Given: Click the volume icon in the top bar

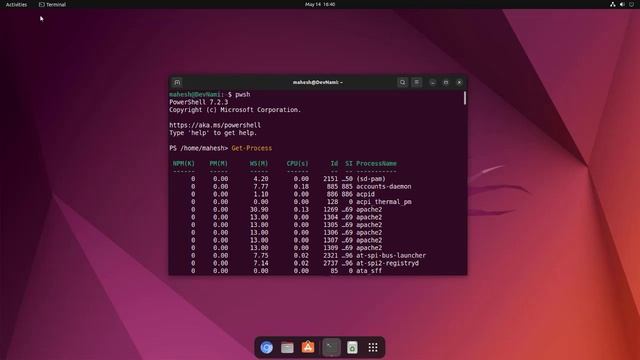Looking at the screenshot, I should 622,4.
